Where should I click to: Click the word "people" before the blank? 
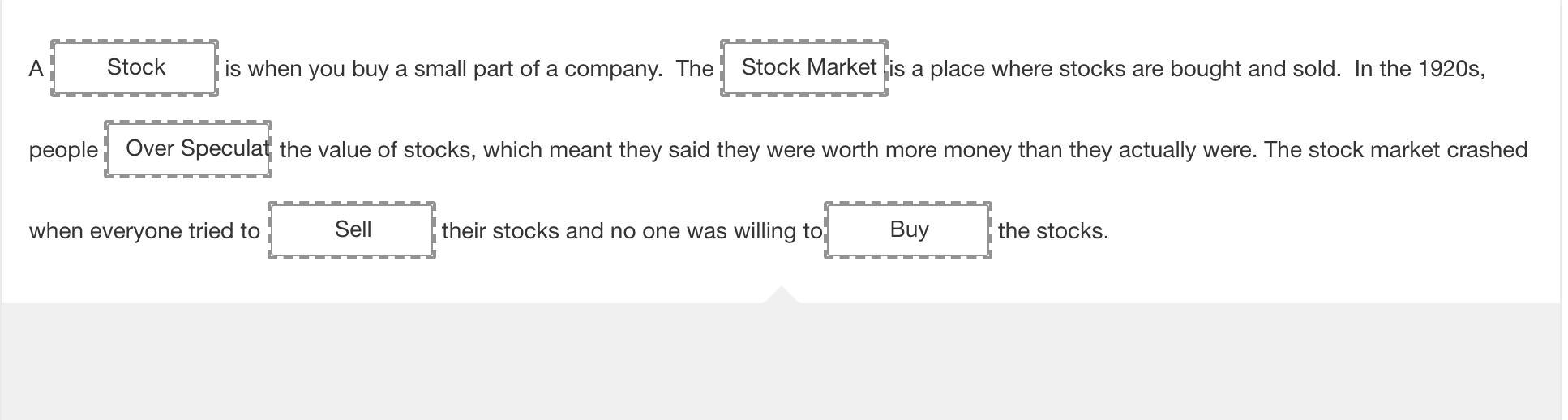63,151
